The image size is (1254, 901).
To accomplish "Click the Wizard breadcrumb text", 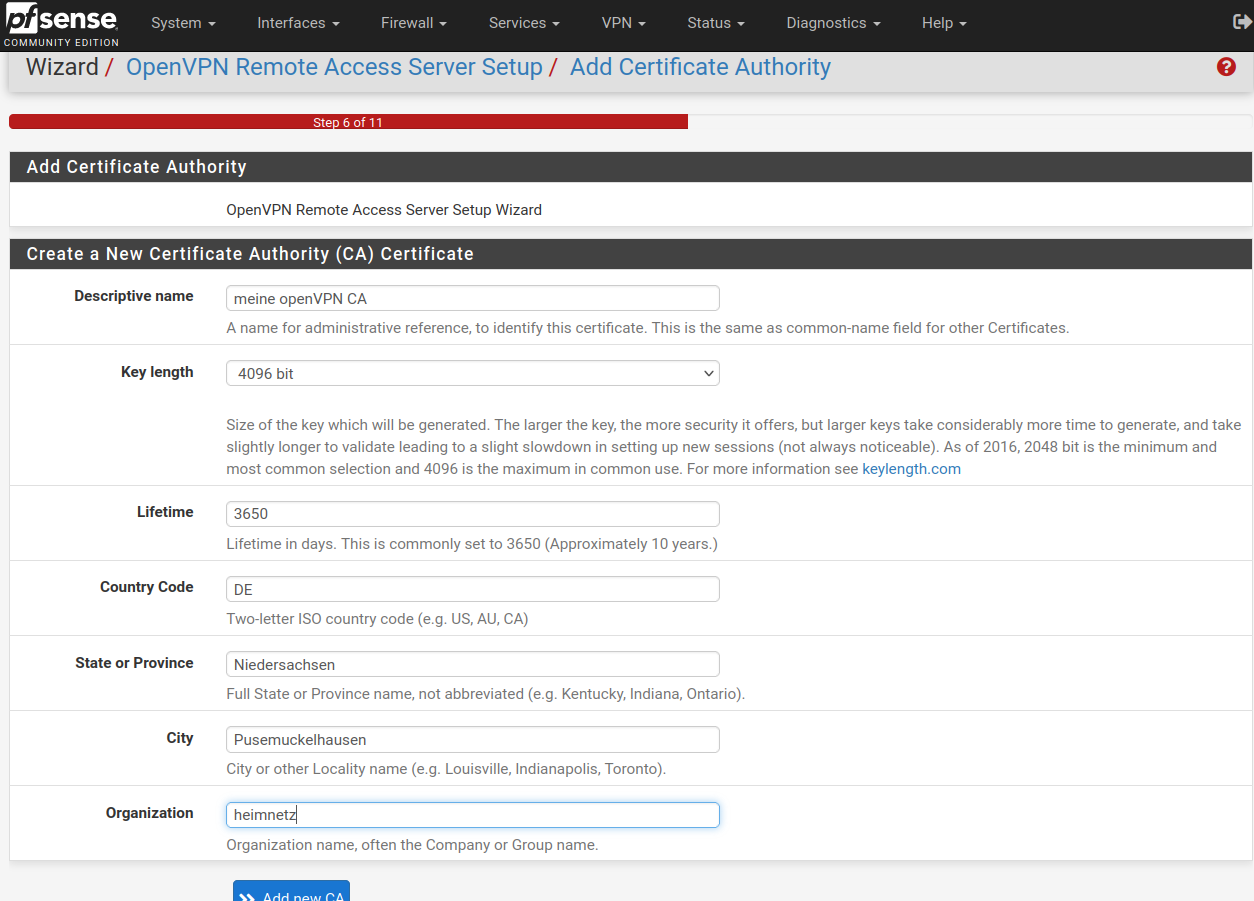I will (62, 67).
